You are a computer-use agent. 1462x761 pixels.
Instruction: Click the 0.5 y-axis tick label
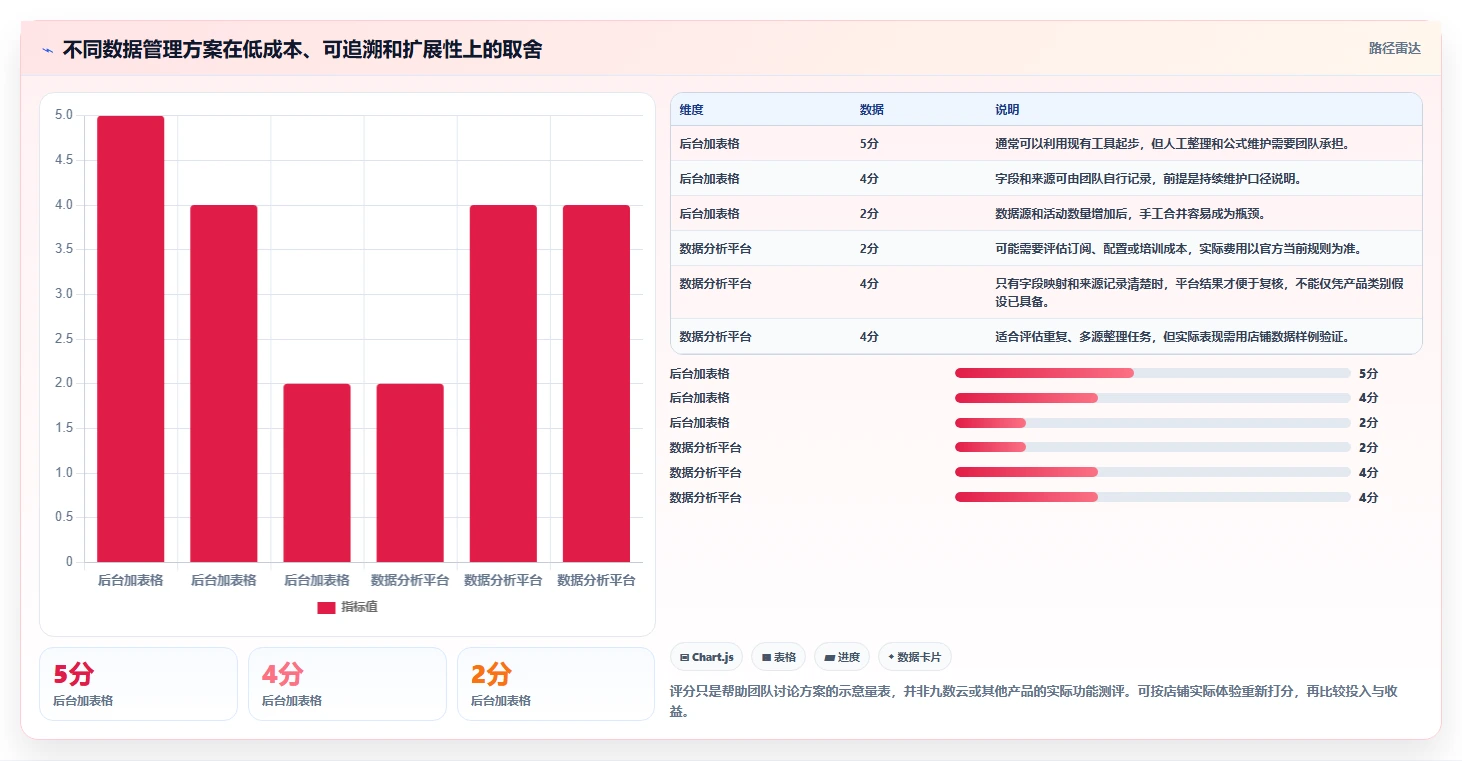[x=63, y=517]
